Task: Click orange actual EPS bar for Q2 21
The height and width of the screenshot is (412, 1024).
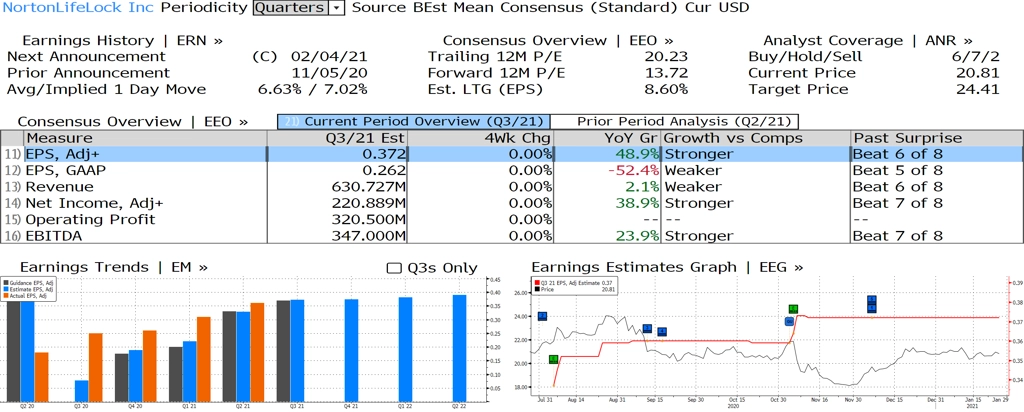Action: (257, 352)
